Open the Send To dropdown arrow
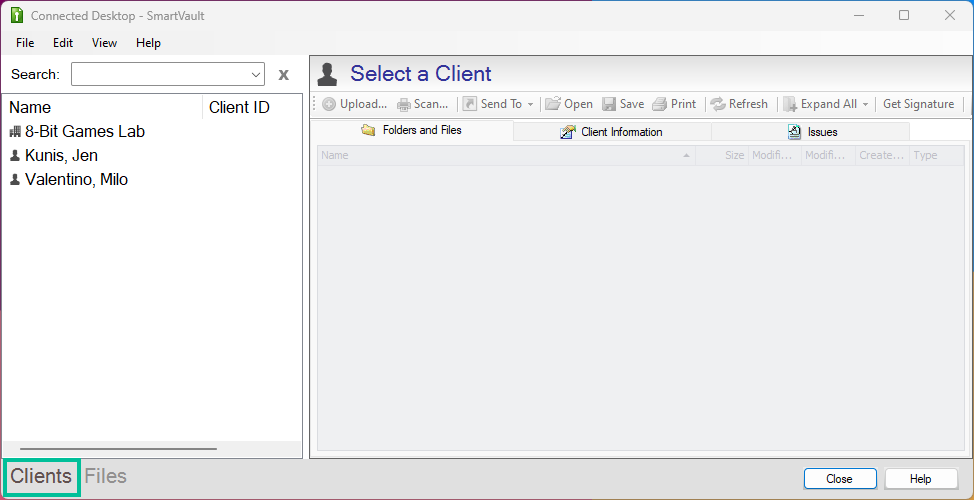 point(530,104)
